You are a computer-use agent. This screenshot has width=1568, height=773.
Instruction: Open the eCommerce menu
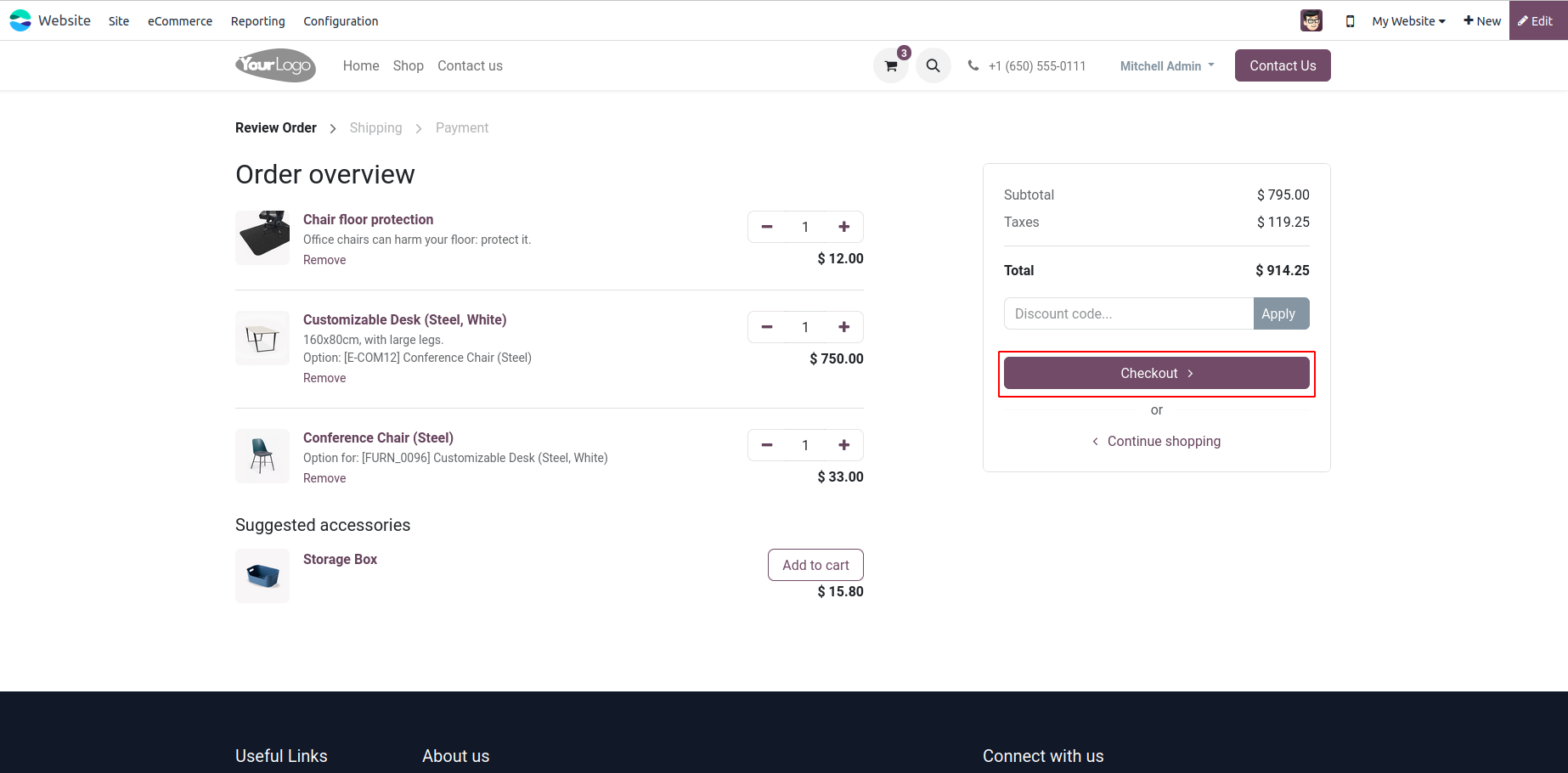point(180,21)
